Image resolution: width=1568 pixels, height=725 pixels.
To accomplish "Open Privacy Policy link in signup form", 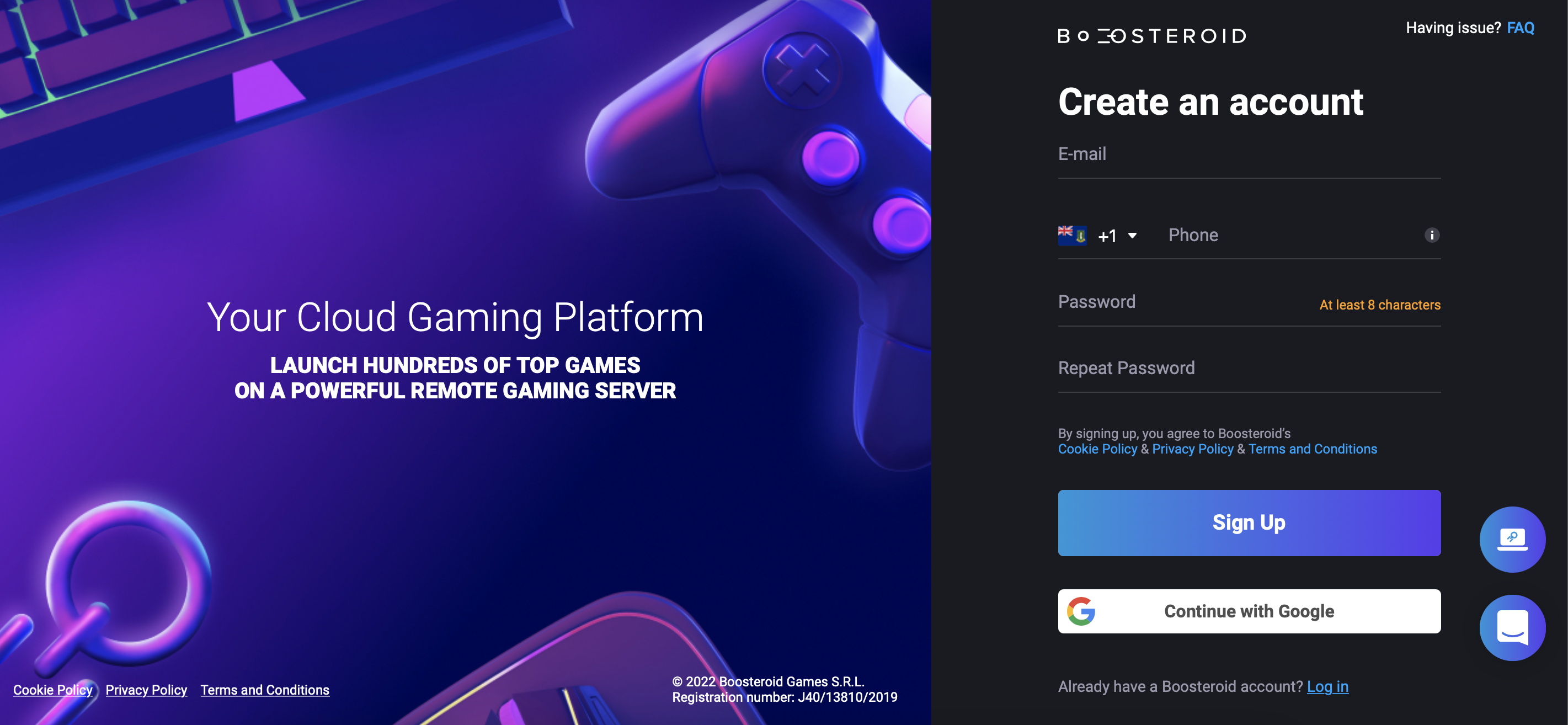I will 1192,449.
